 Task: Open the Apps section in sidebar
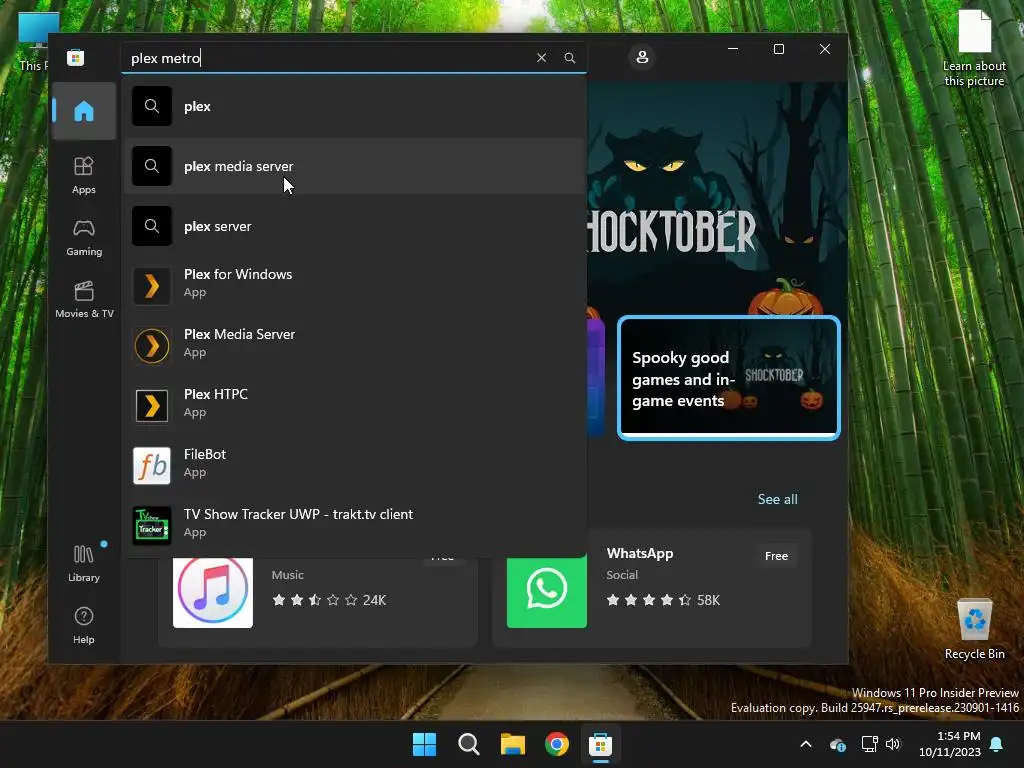point(84,175)
